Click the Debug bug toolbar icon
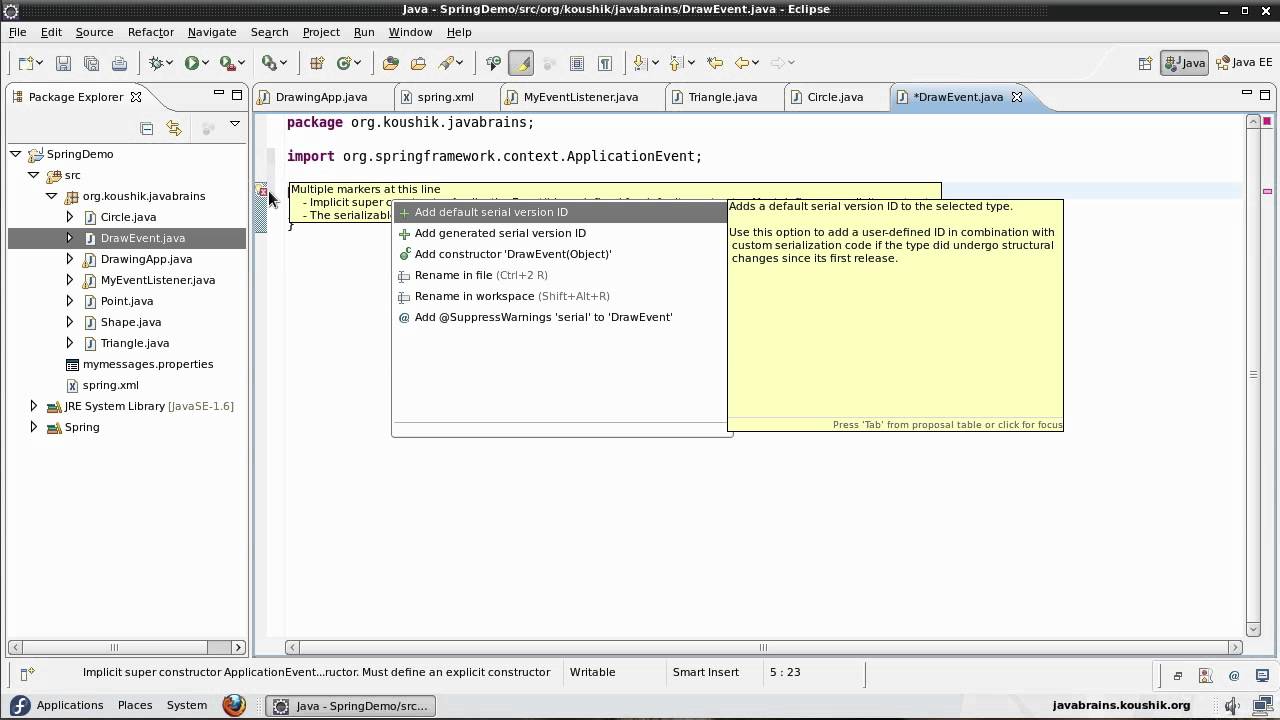1280x720 pixels. [156, 63]
